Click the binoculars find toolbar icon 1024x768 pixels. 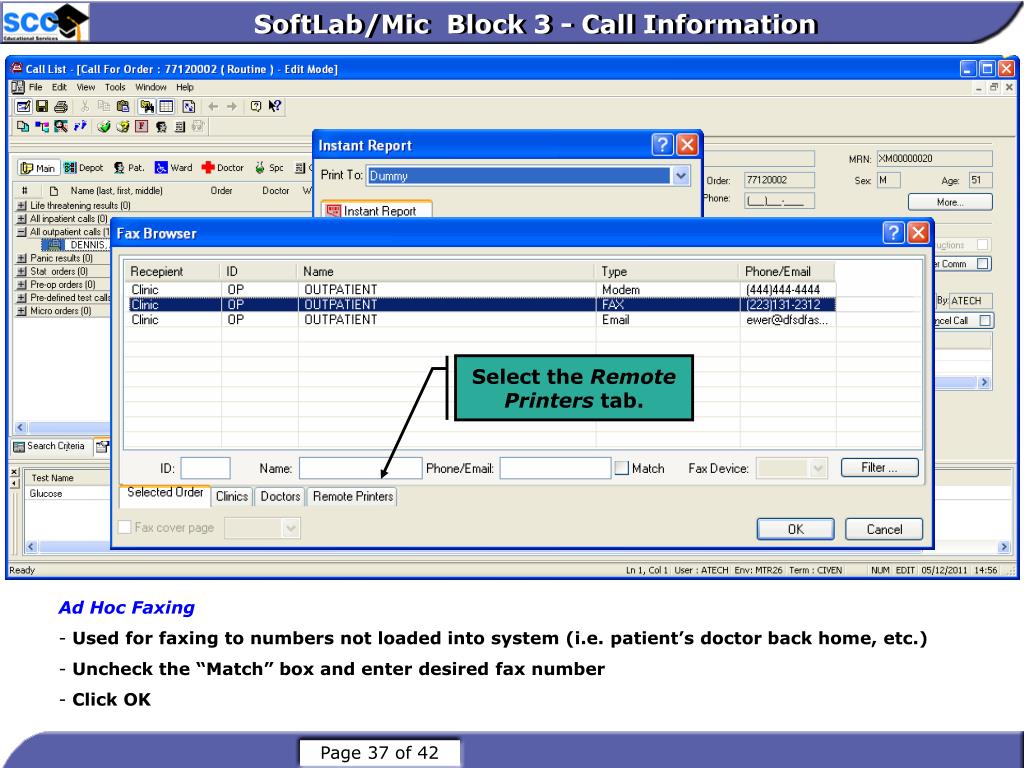tap(147, 106)
